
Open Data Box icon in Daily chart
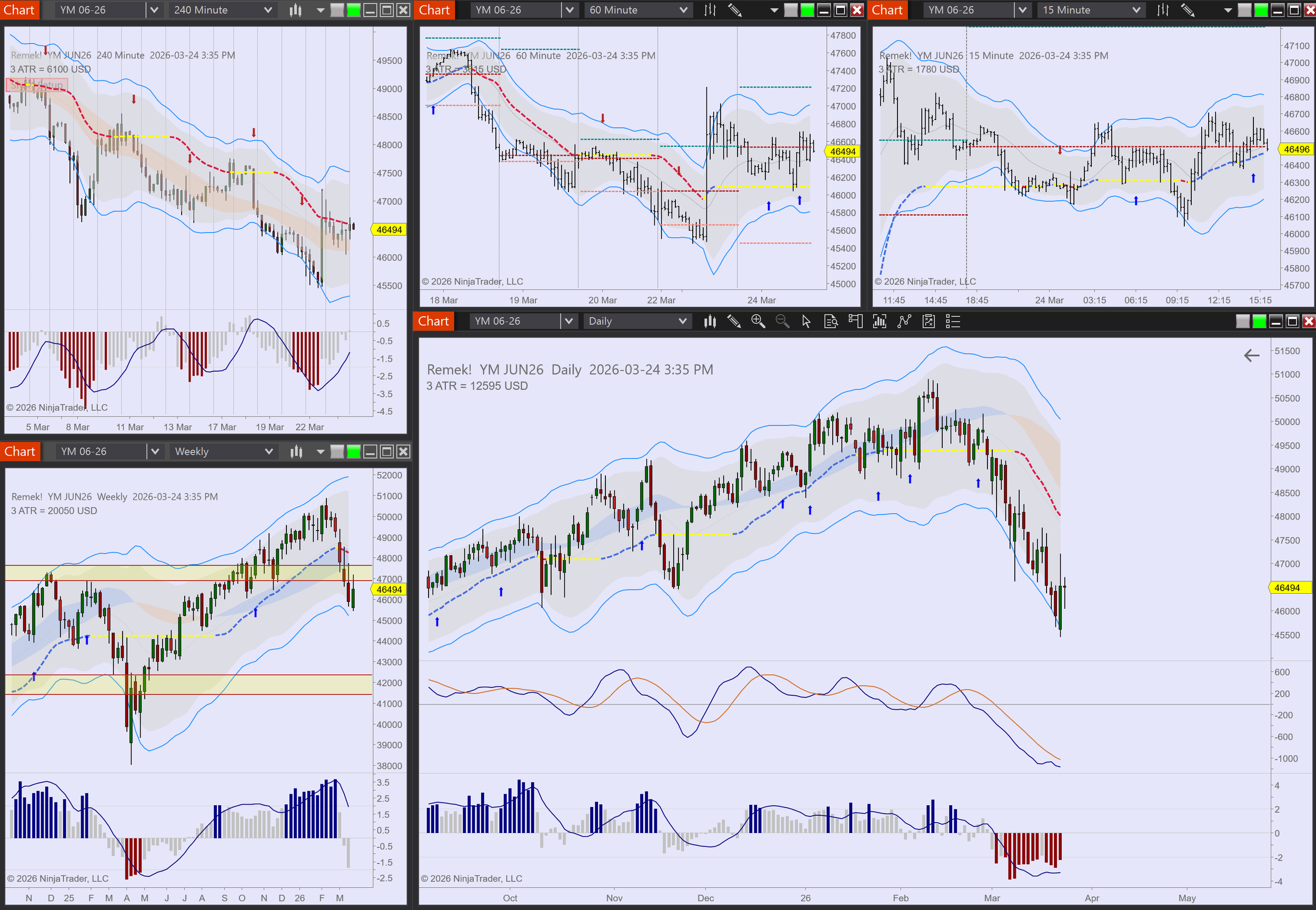[x=831, y=322]
